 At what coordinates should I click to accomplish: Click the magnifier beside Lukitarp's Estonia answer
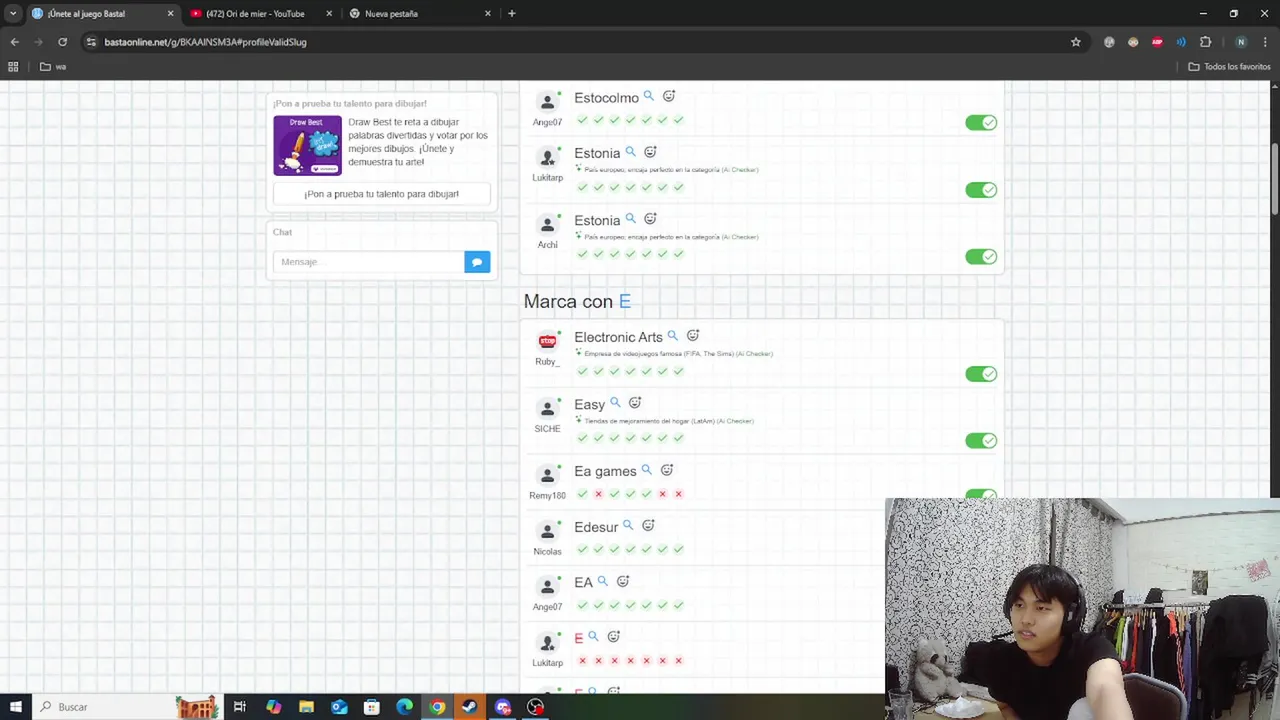tap(630, 152)
